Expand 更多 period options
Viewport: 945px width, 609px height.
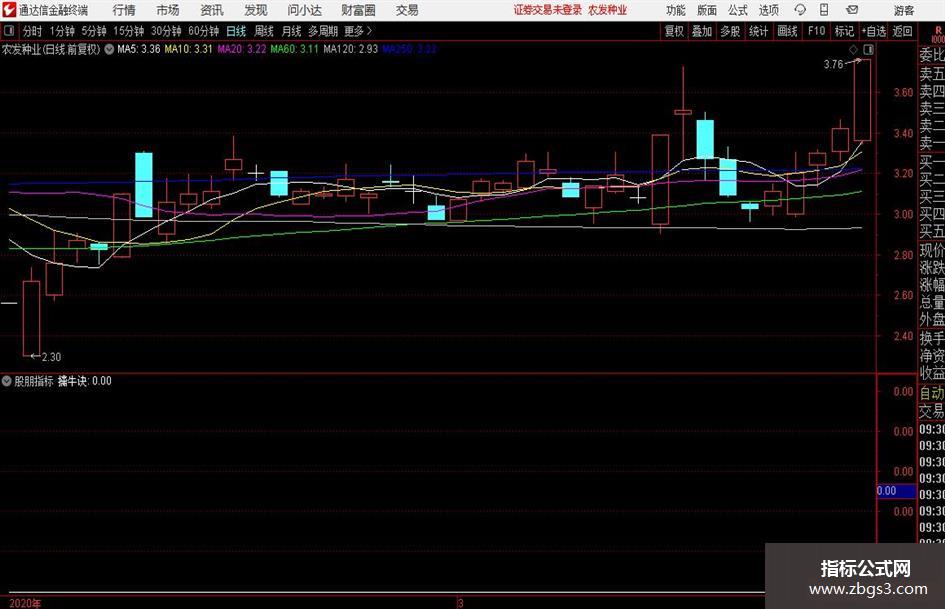[358, 31]
